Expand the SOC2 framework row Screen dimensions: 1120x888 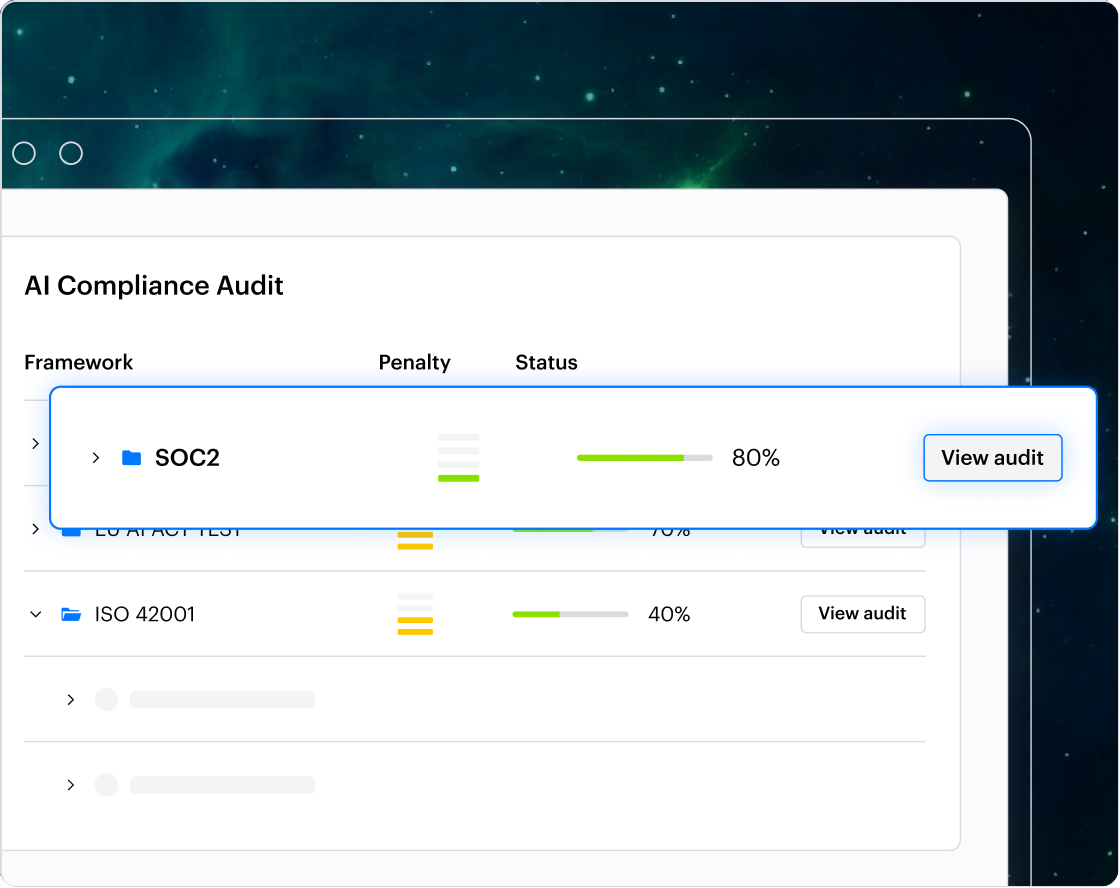pos(96,457)
